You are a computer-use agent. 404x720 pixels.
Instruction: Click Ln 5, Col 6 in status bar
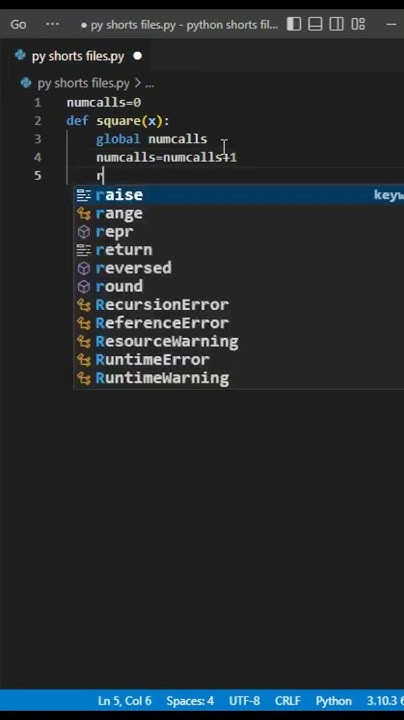click(x=124, y=701)
